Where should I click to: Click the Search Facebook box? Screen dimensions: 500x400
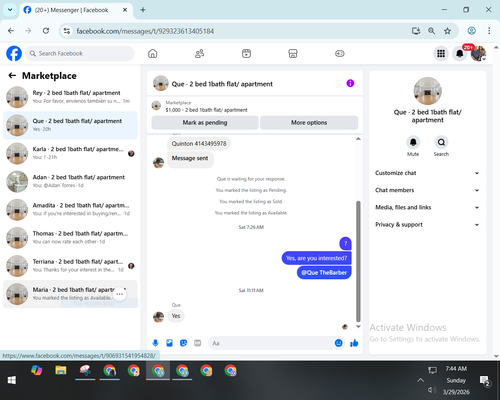pos(80,53)
